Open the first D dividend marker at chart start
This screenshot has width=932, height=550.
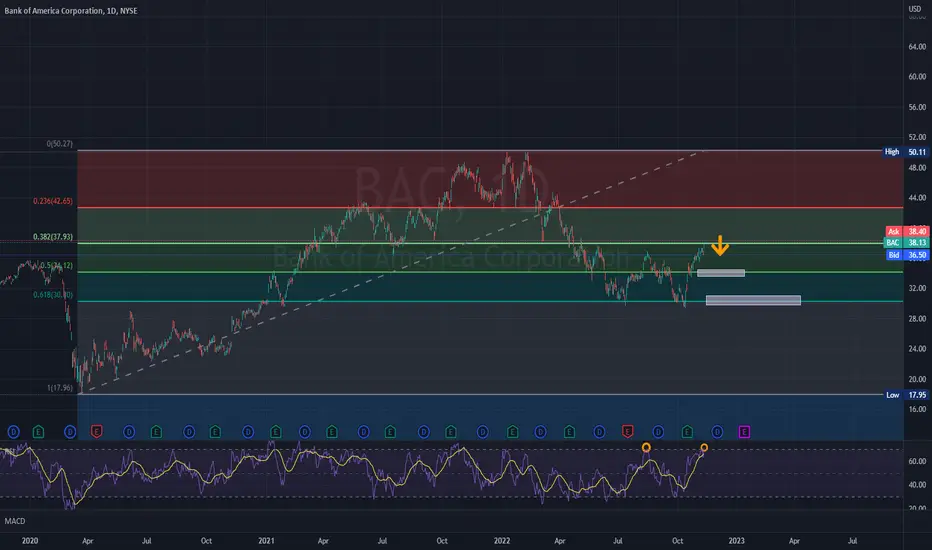tap(13, 432)
